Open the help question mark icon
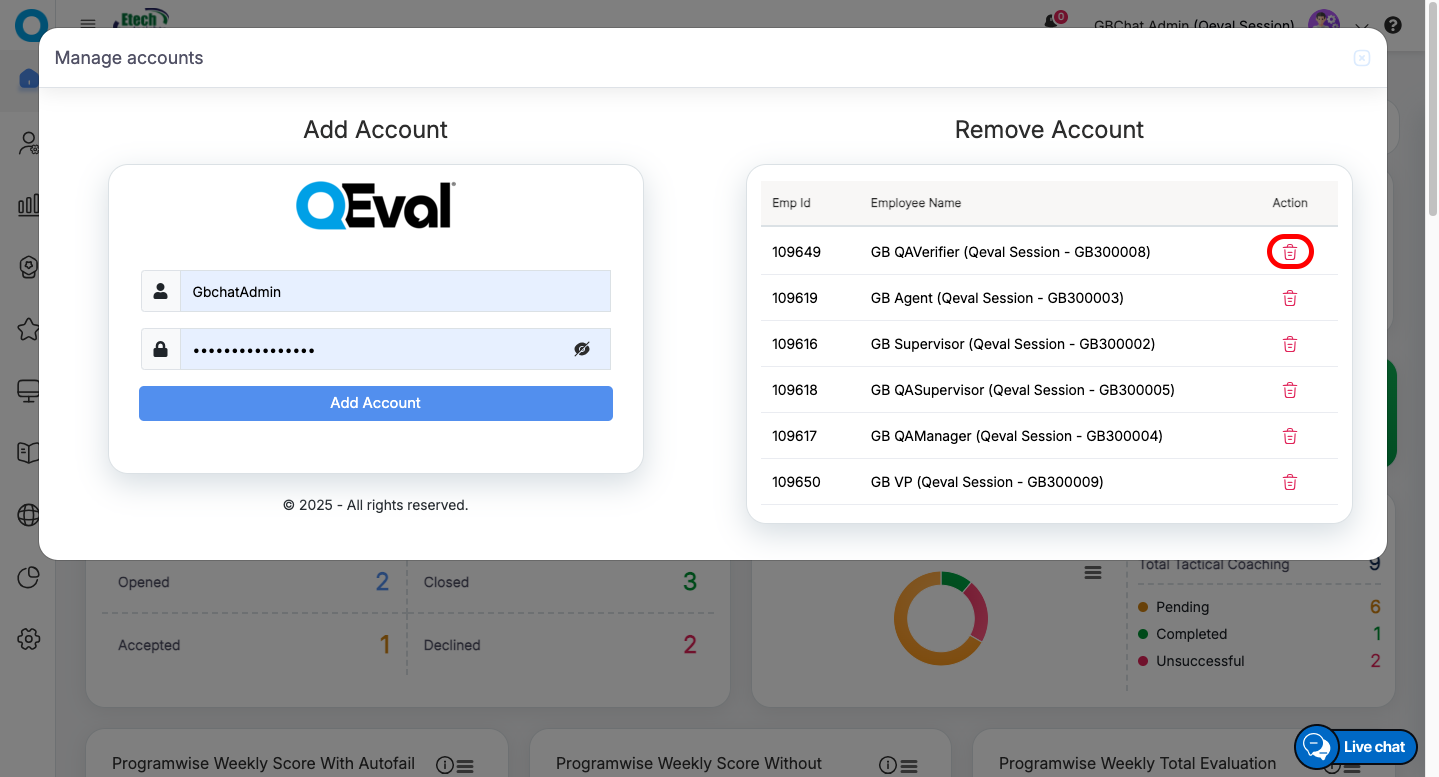This screenshot has width=1439, height=777. pyautogui.click(x=1392, y=26)
